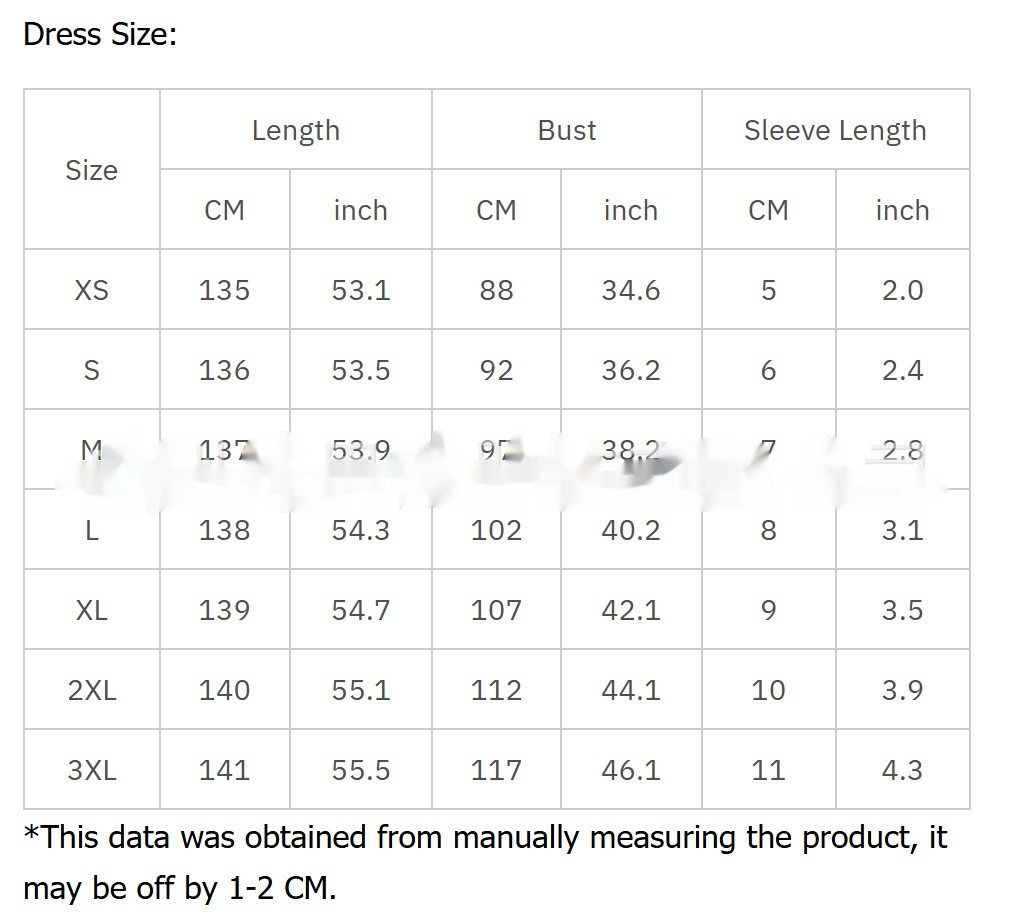1012x924 pixels.
Task: Click the inch subheader under Bust
Action: pyautogui.click(x=631, y=210)
